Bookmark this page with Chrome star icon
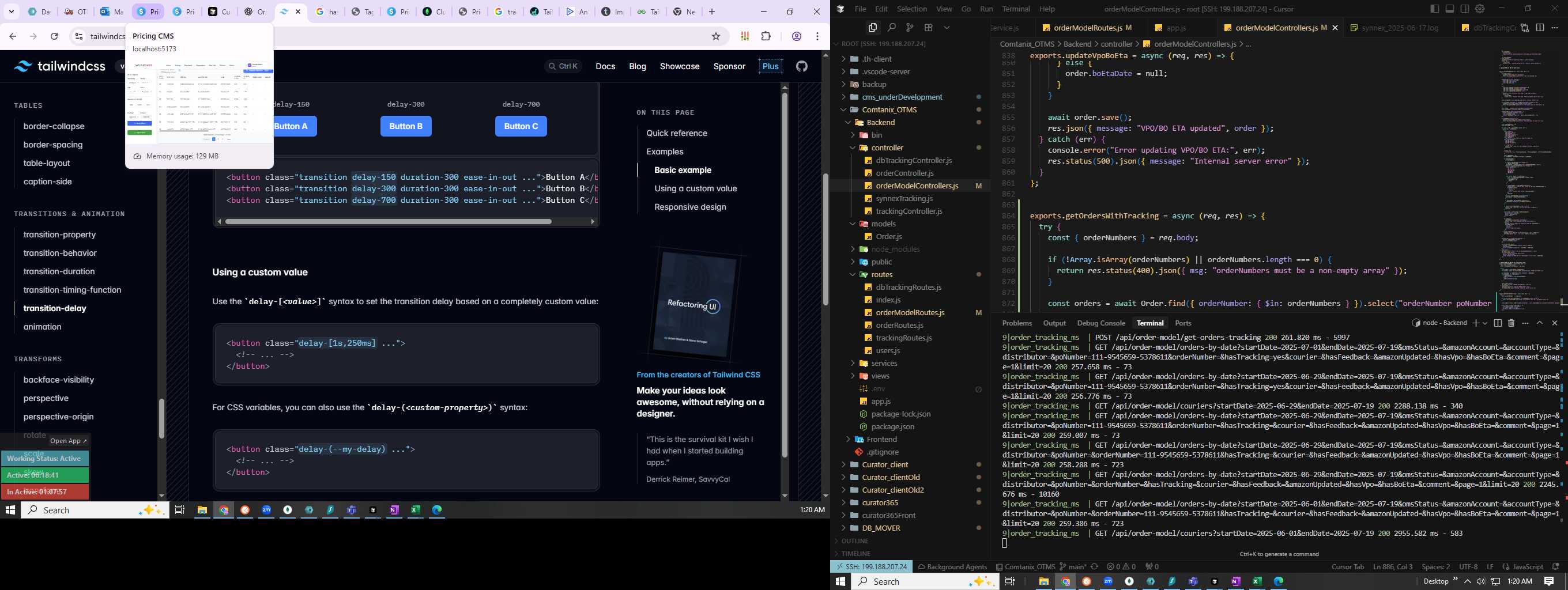1568x590 pixels. tap(716, 36)
